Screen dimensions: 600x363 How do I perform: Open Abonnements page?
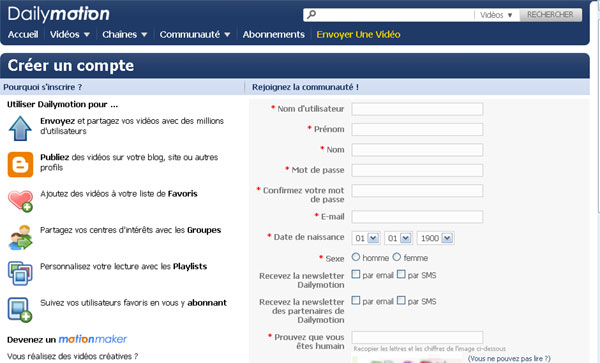pyautogui.click(x=274, y=34)
